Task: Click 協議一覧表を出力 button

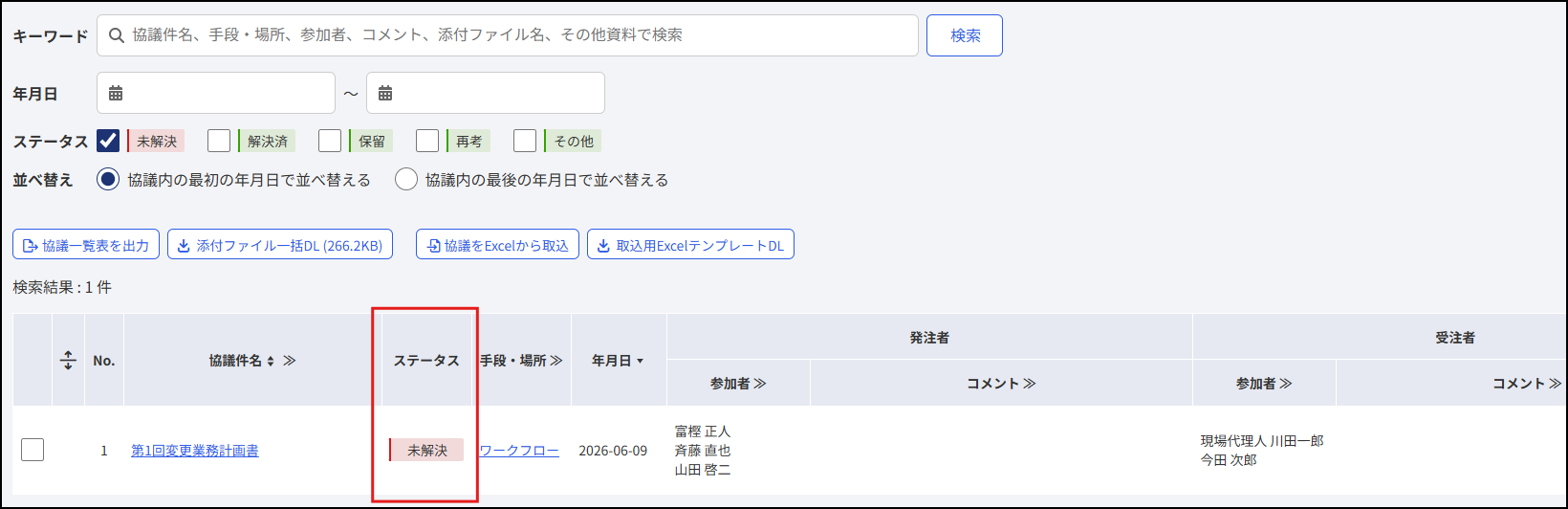Action: (x=86, y=245)
